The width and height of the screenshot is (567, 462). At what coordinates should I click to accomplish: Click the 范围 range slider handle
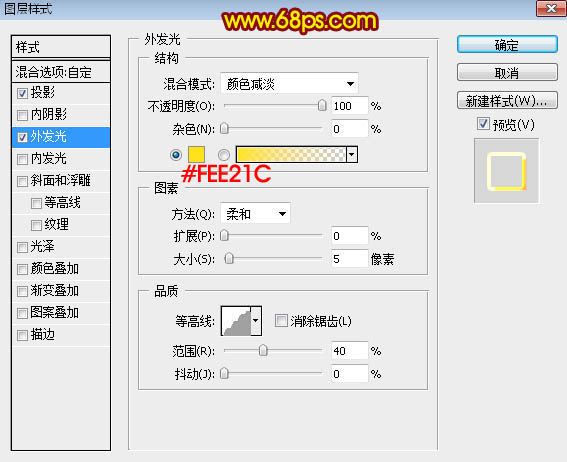click(x=263, y=350)
